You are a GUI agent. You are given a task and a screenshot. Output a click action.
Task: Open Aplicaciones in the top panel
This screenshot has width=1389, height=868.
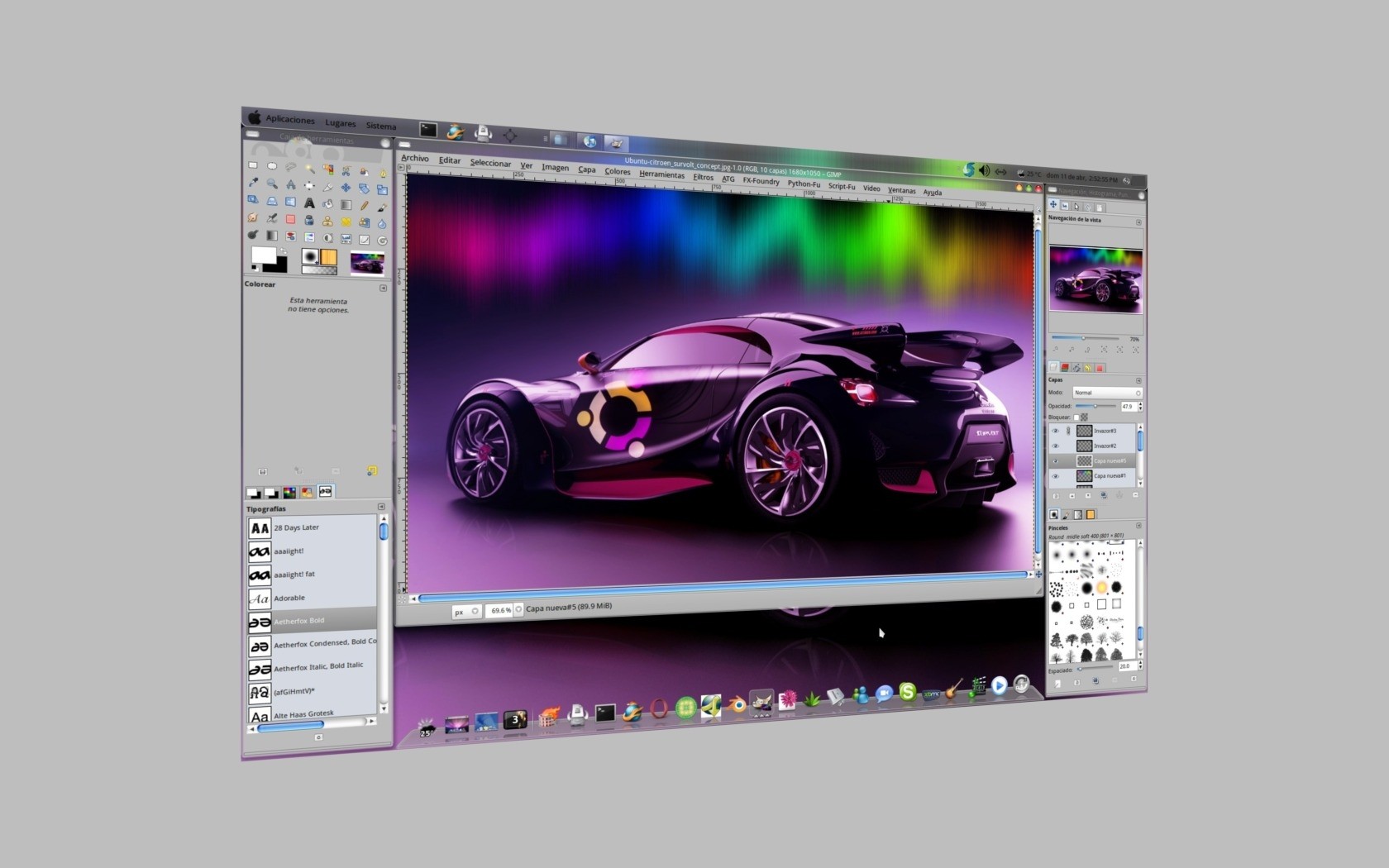[x=290, y=119]
